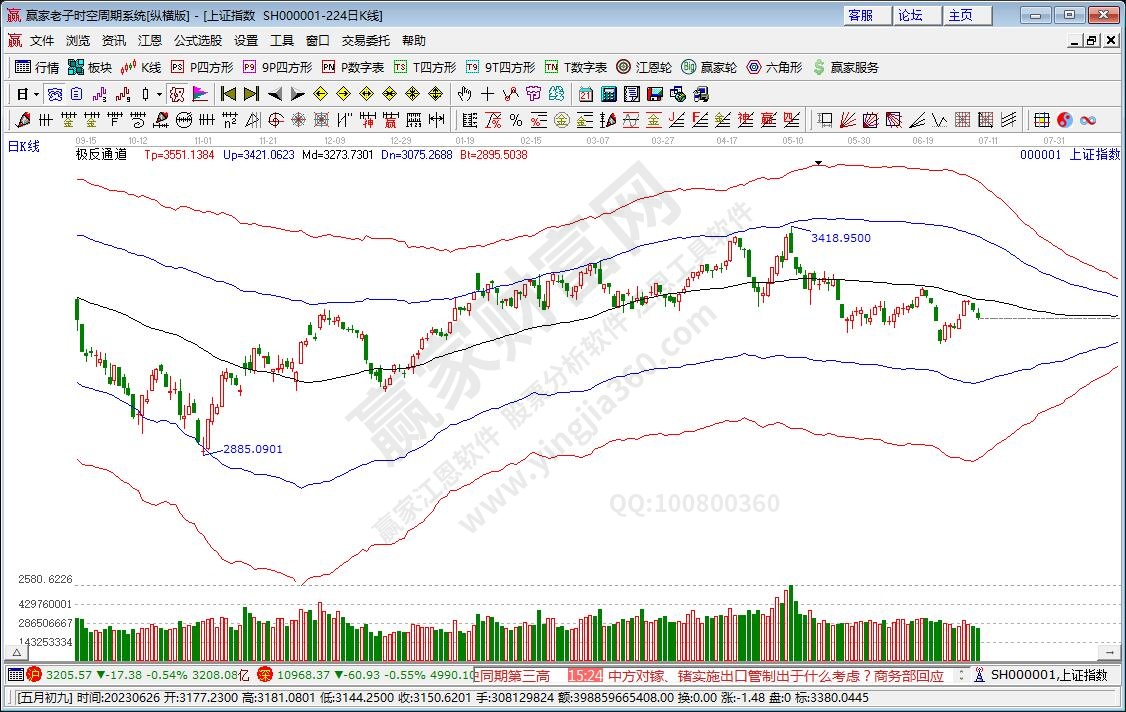Click the yin-yang symbol icon
1126x712 pixels.
[1065, 120]
